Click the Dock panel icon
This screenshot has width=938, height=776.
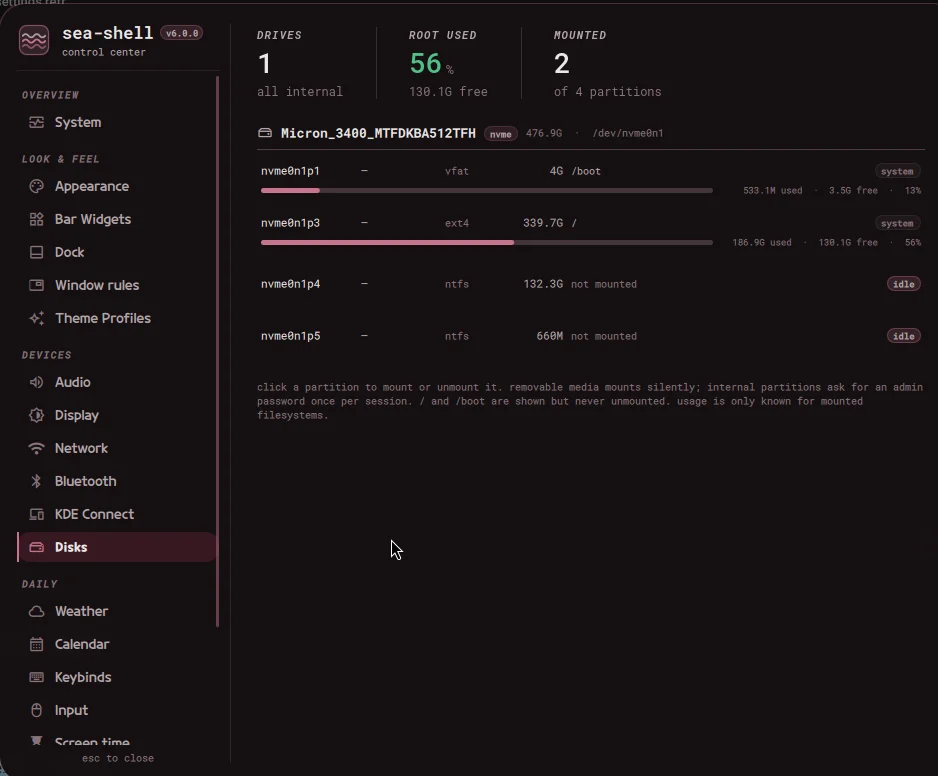pyautogui.click(x=36, y=252)
